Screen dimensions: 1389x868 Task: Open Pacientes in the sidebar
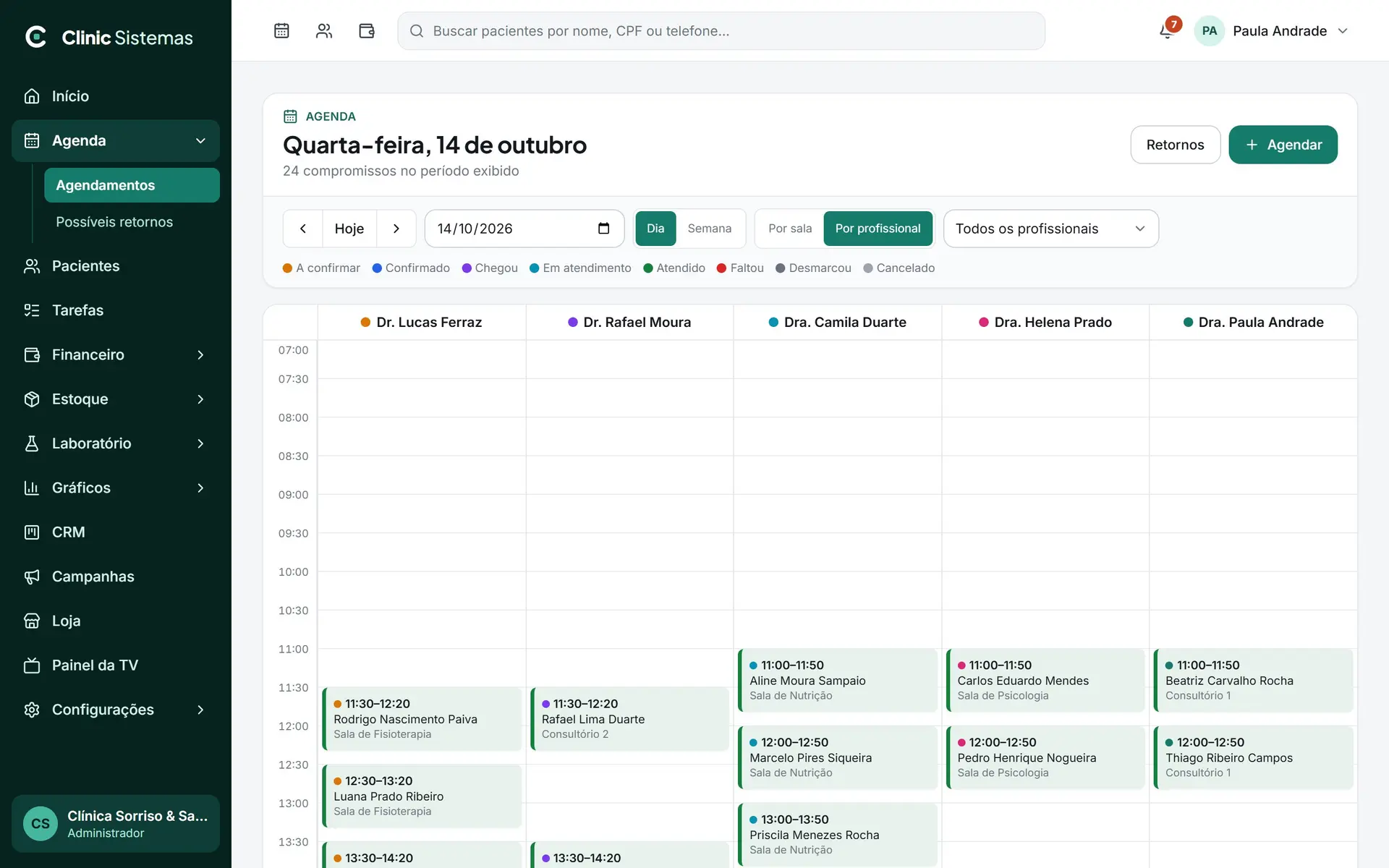click(116, 266)
